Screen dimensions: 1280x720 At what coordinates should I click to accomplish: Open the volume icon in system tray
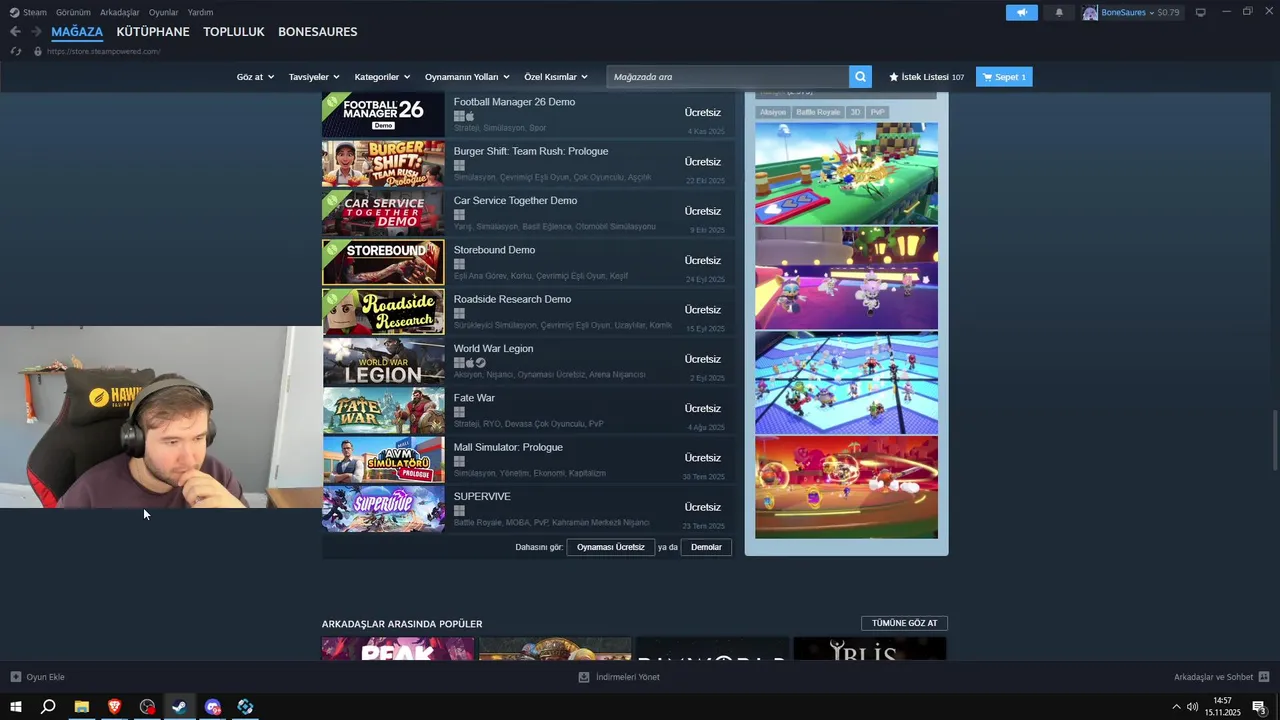click(1192, 707)
